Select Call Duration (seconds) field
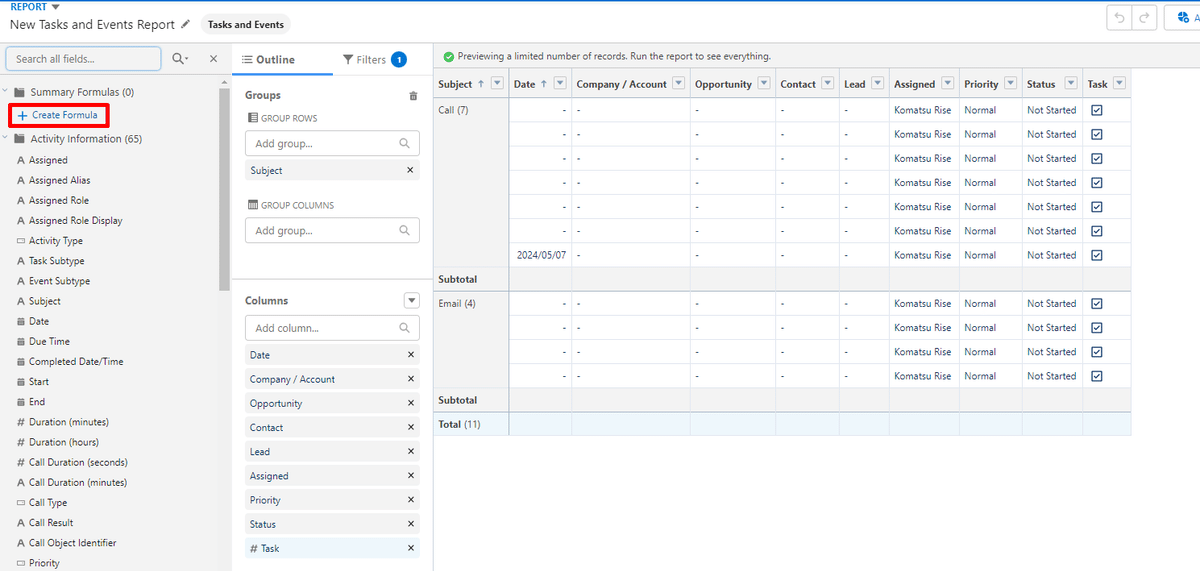1200x571 pixels. [78, 462]
